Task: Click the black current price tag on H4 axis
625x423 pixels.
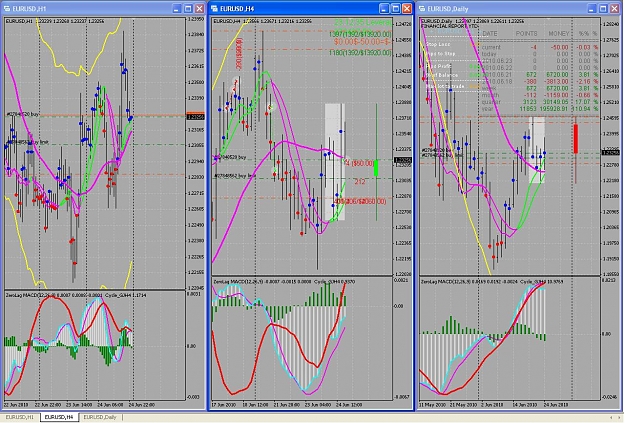Action: 402,160
